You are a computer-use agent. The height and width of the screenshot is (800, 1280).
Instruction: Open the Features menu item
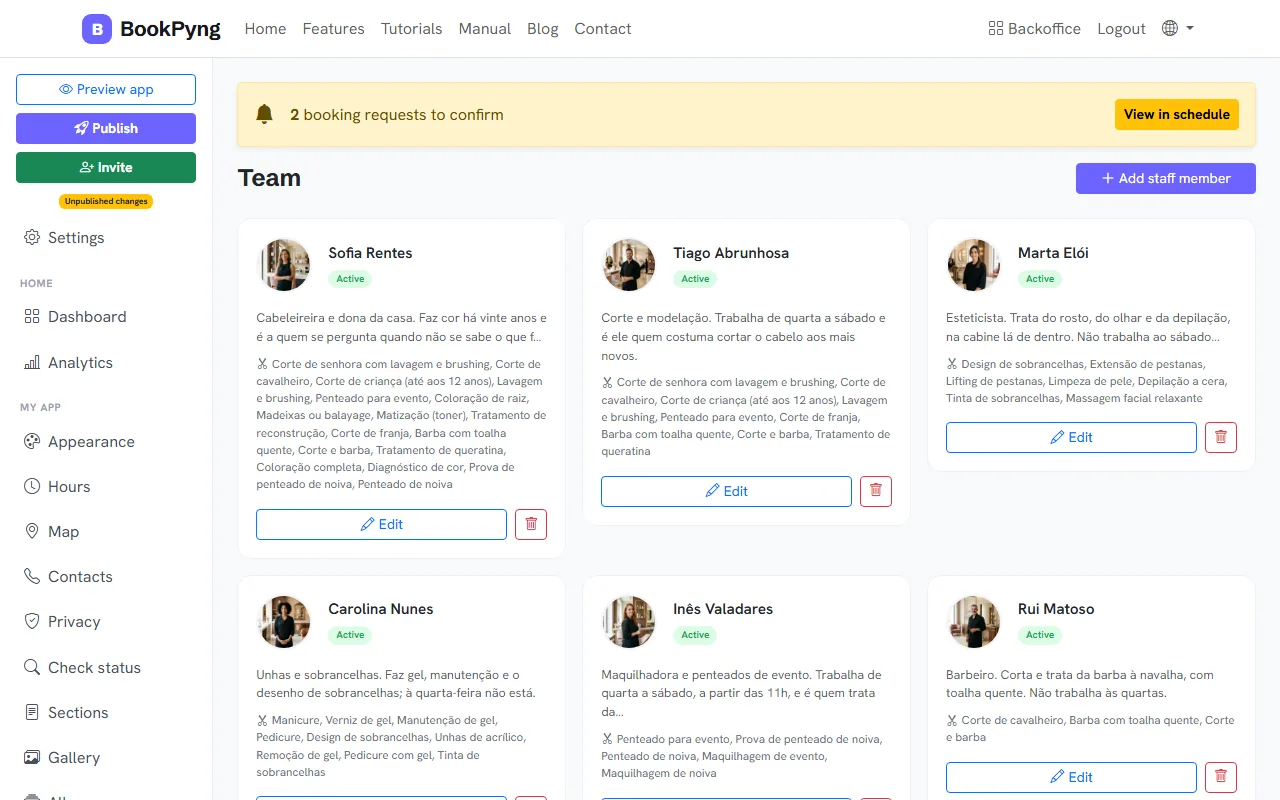click(x=333, y=28)
